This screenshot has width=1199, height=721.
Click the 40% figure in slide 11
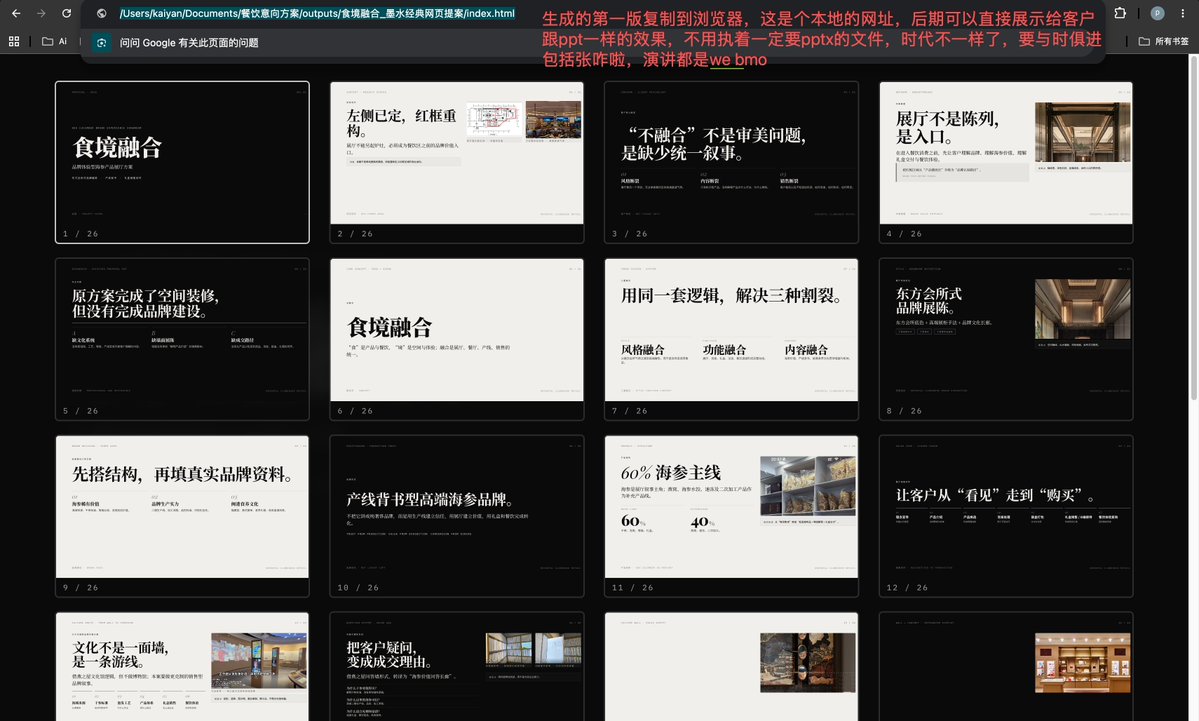[703, 521]
